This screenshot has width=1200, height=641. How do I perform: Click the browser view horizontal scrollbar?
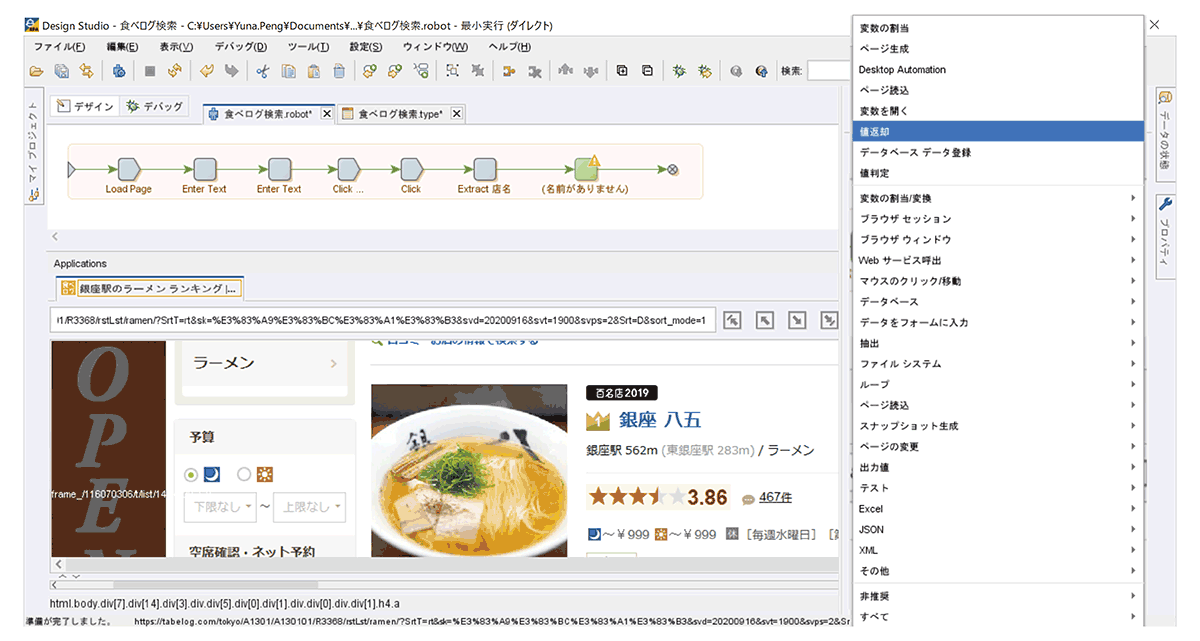pyautogui.click(x=445, y=565)
